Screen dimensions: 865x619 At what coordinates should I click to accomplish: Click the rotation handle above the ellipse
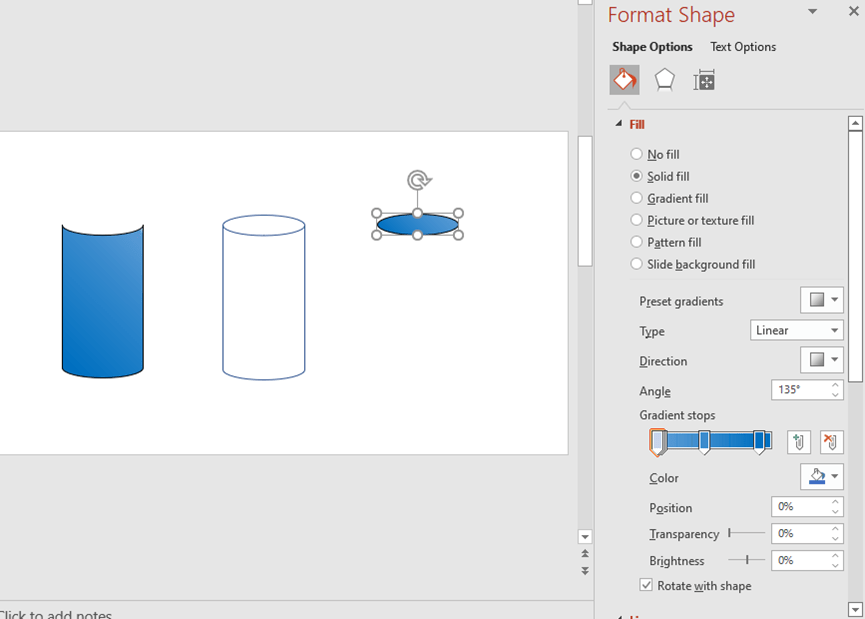pos(418,180)
